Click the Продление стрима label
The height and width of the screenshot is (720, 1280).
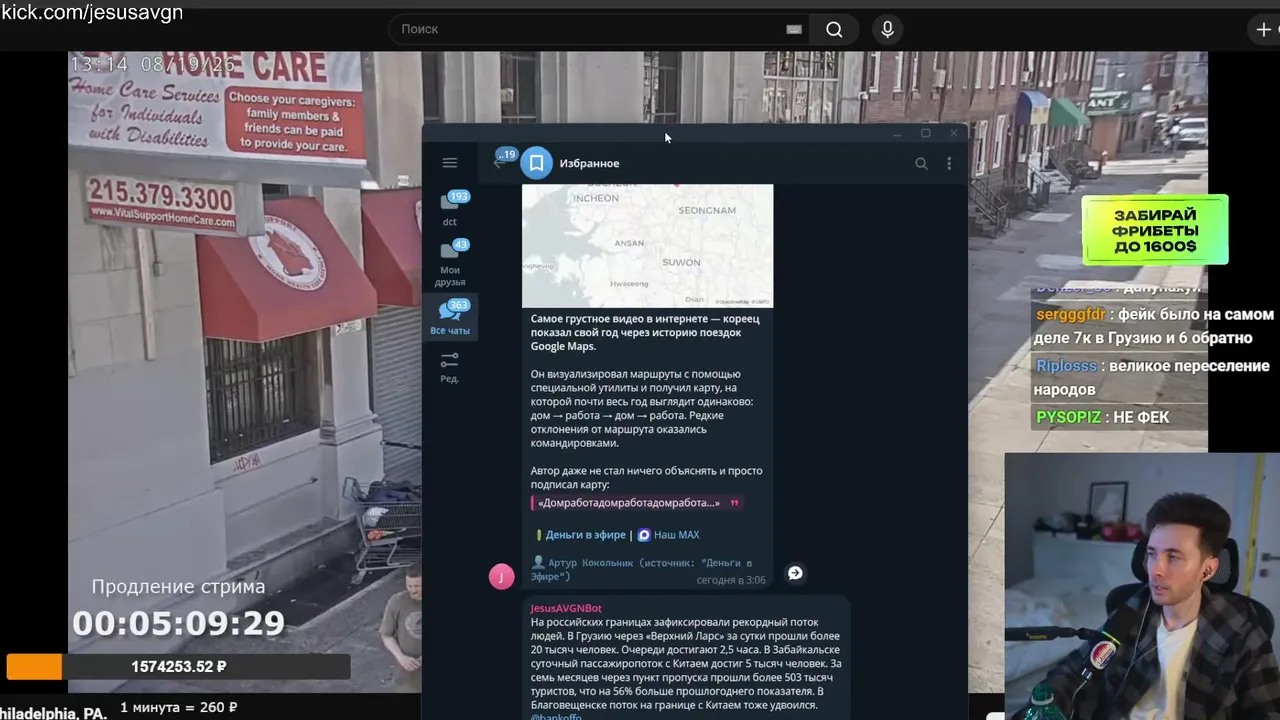click(178, 587)
